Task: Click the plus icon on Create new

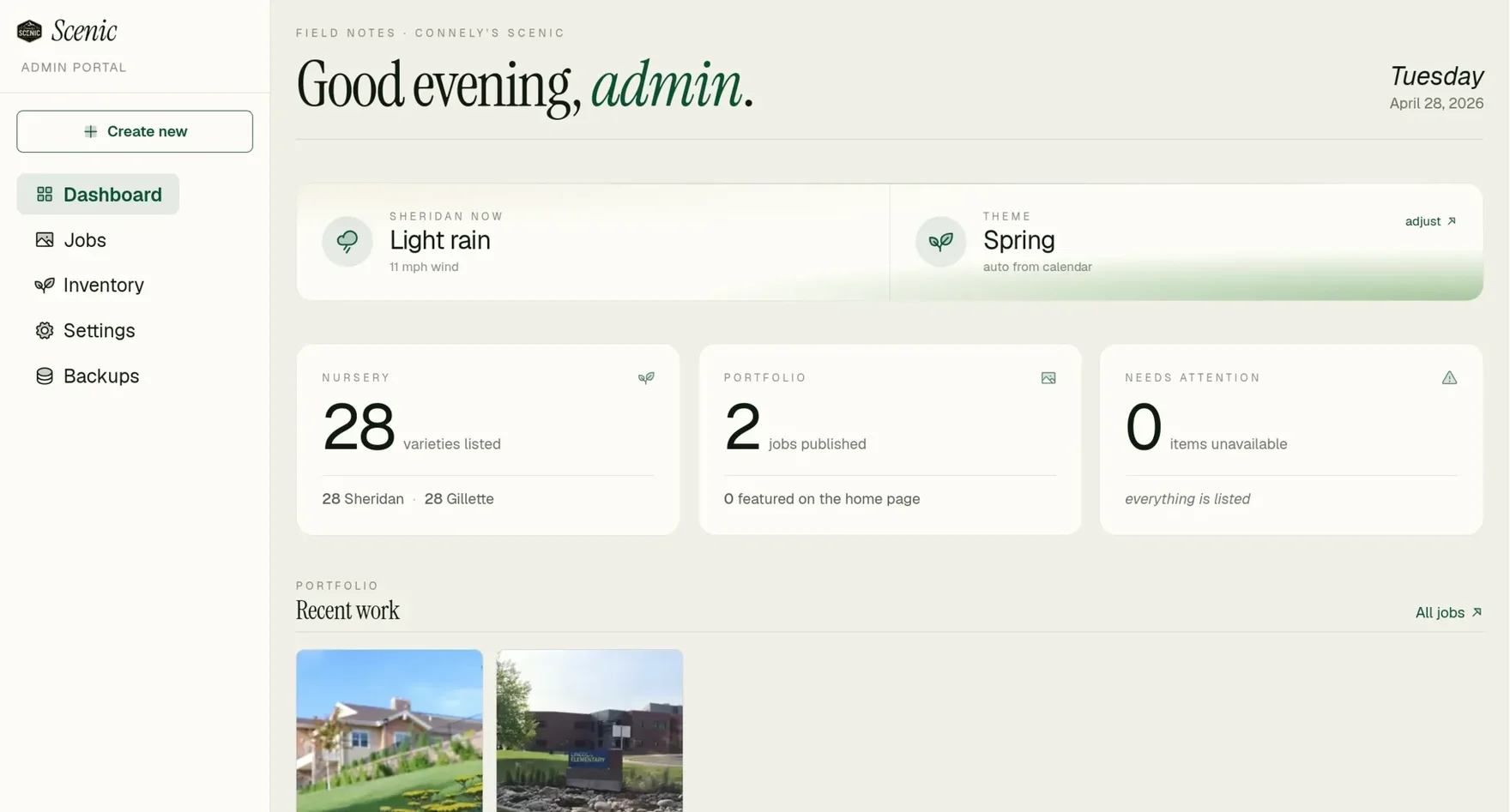Action: 90,131
